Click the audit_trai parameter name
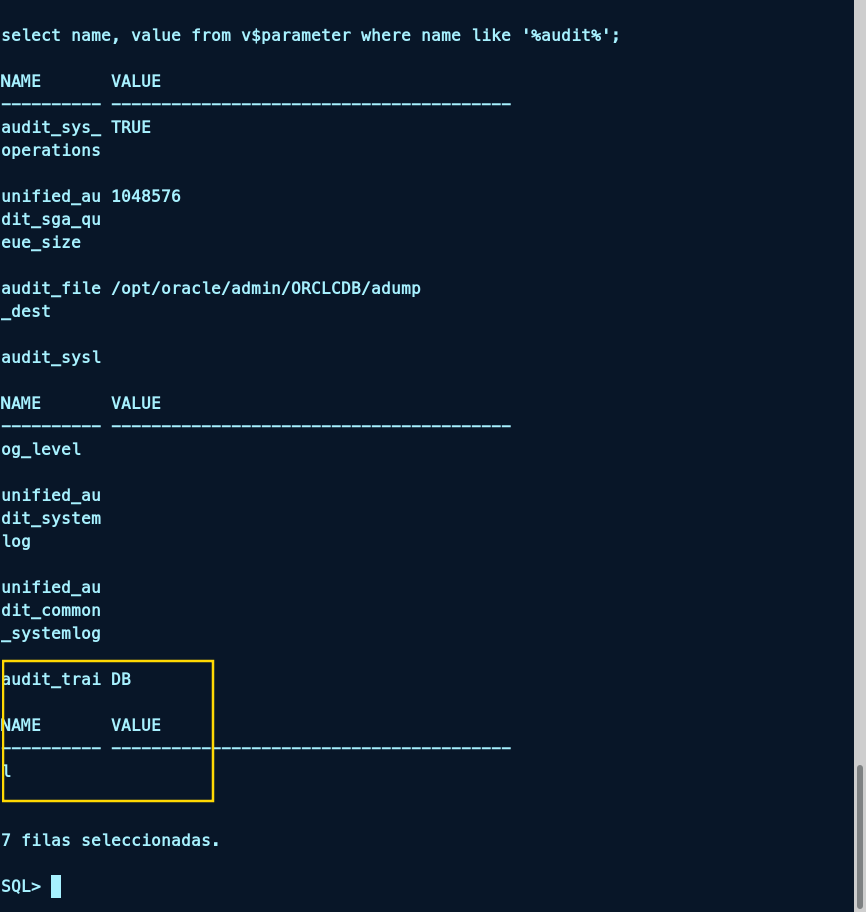866x912 pixels. point(51,679)
